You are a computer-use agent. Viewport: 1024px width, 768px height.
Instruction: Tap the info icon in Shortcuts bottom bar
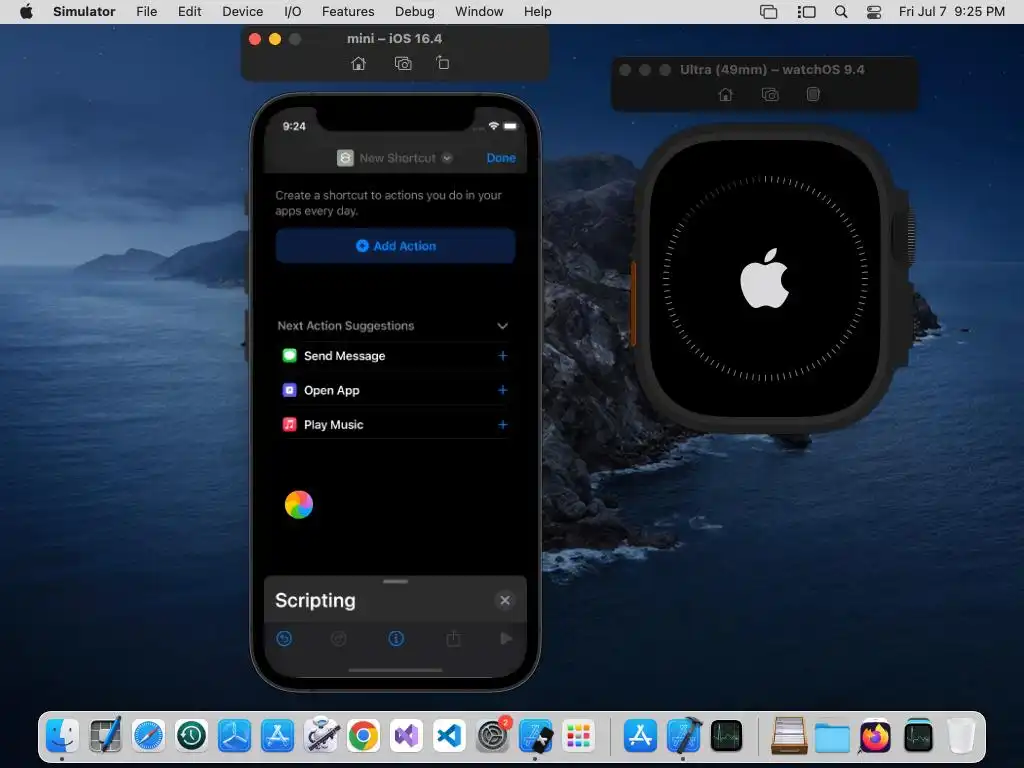[396, 638]
